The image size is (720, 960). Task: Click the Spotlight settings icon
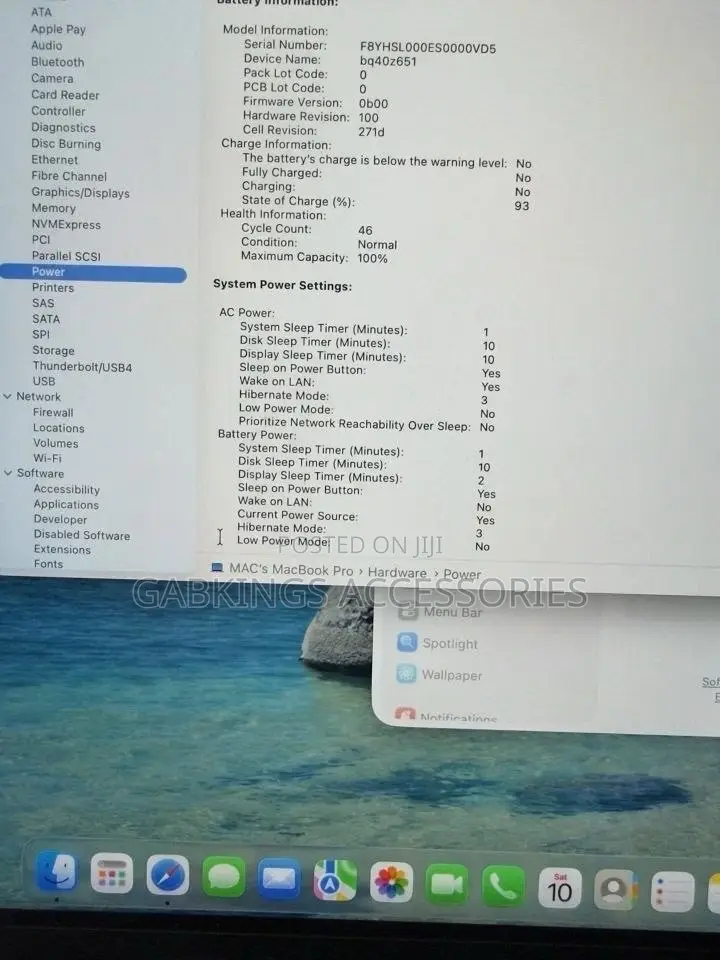click(x=407, y=642)
